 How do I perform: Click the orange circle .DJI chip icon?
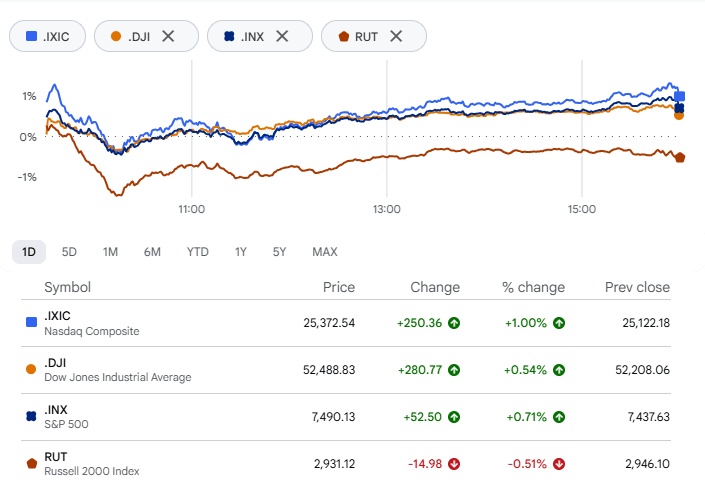(x=116, y=36)
